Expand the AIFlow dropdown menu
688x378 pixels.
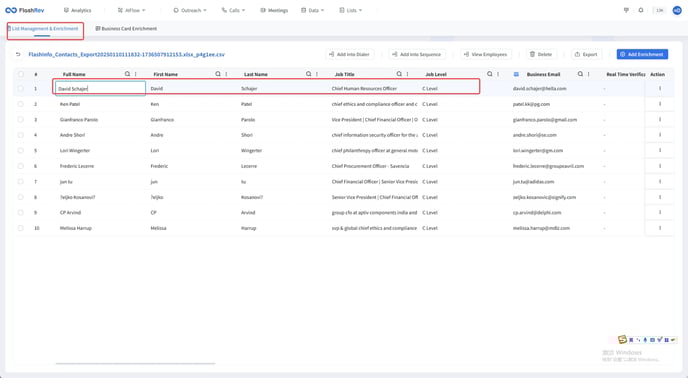(x=131, y=10)
